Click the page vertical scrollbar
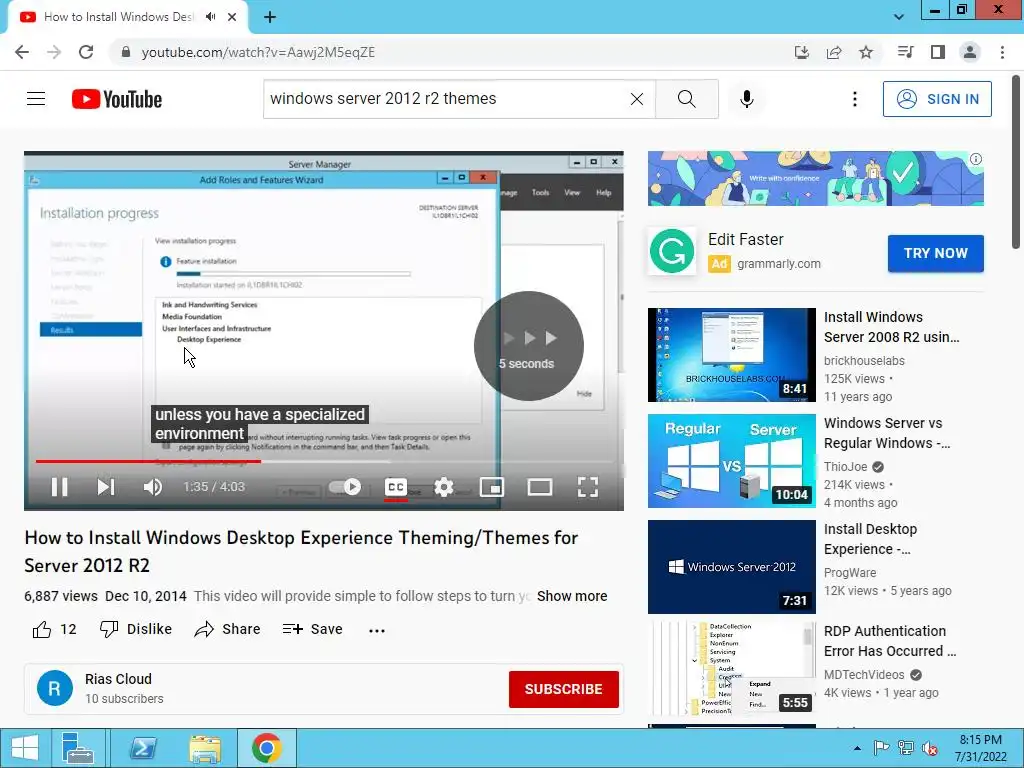 pos(1016,162)
